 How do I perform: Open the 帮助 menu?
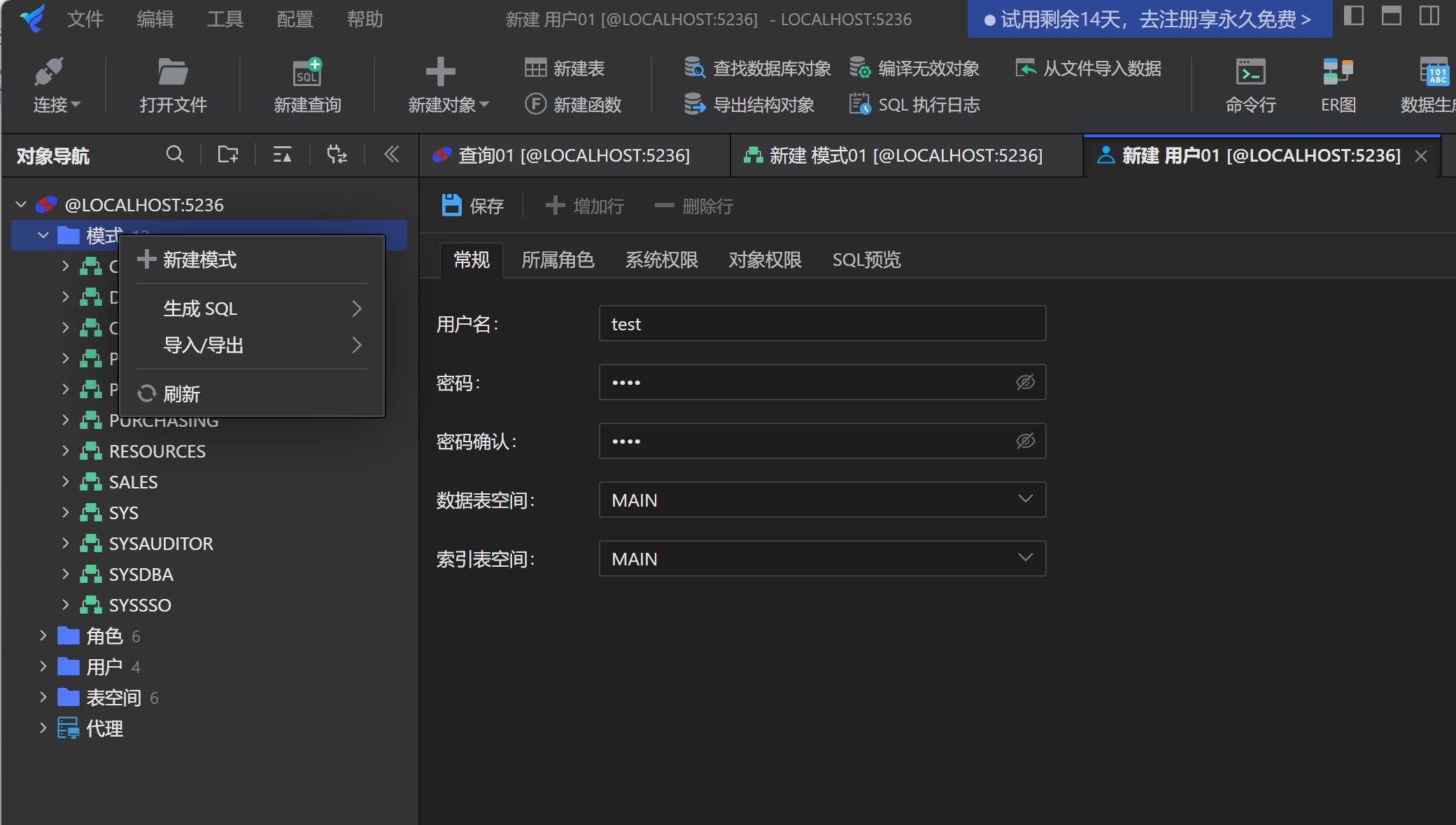point(365,19)
